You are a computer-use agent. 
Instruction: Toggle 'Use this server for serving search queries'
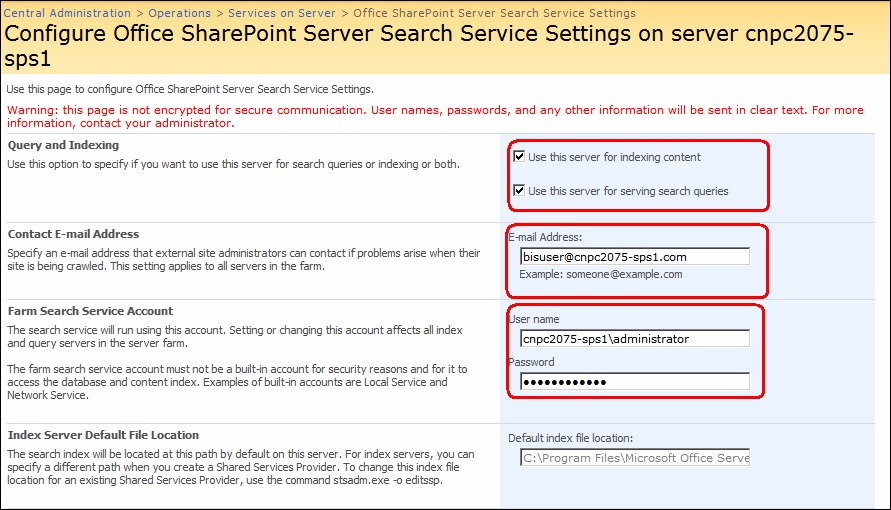coord(519,190)
